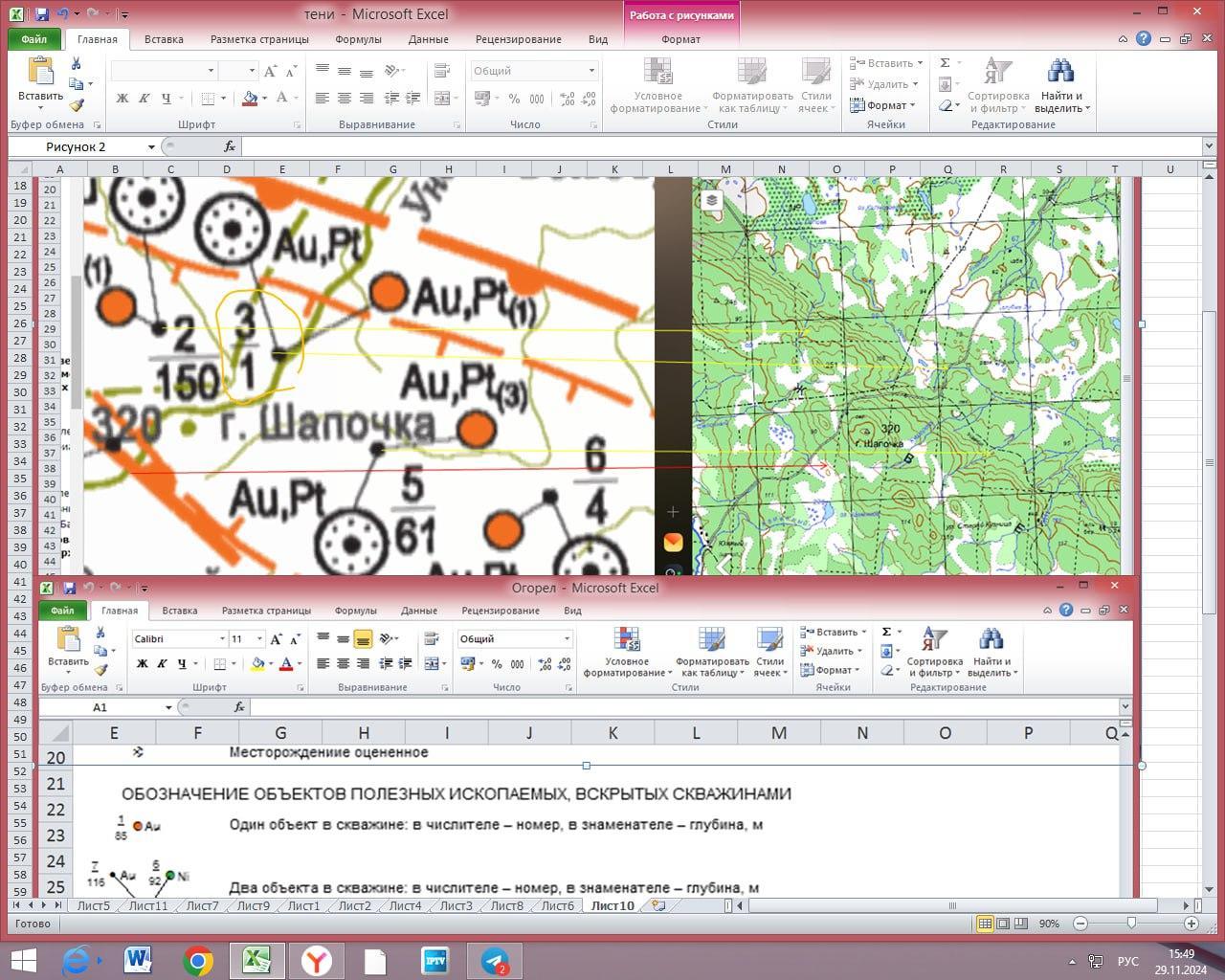Expand the font size 11 dropdown

[x=259, y=639]
